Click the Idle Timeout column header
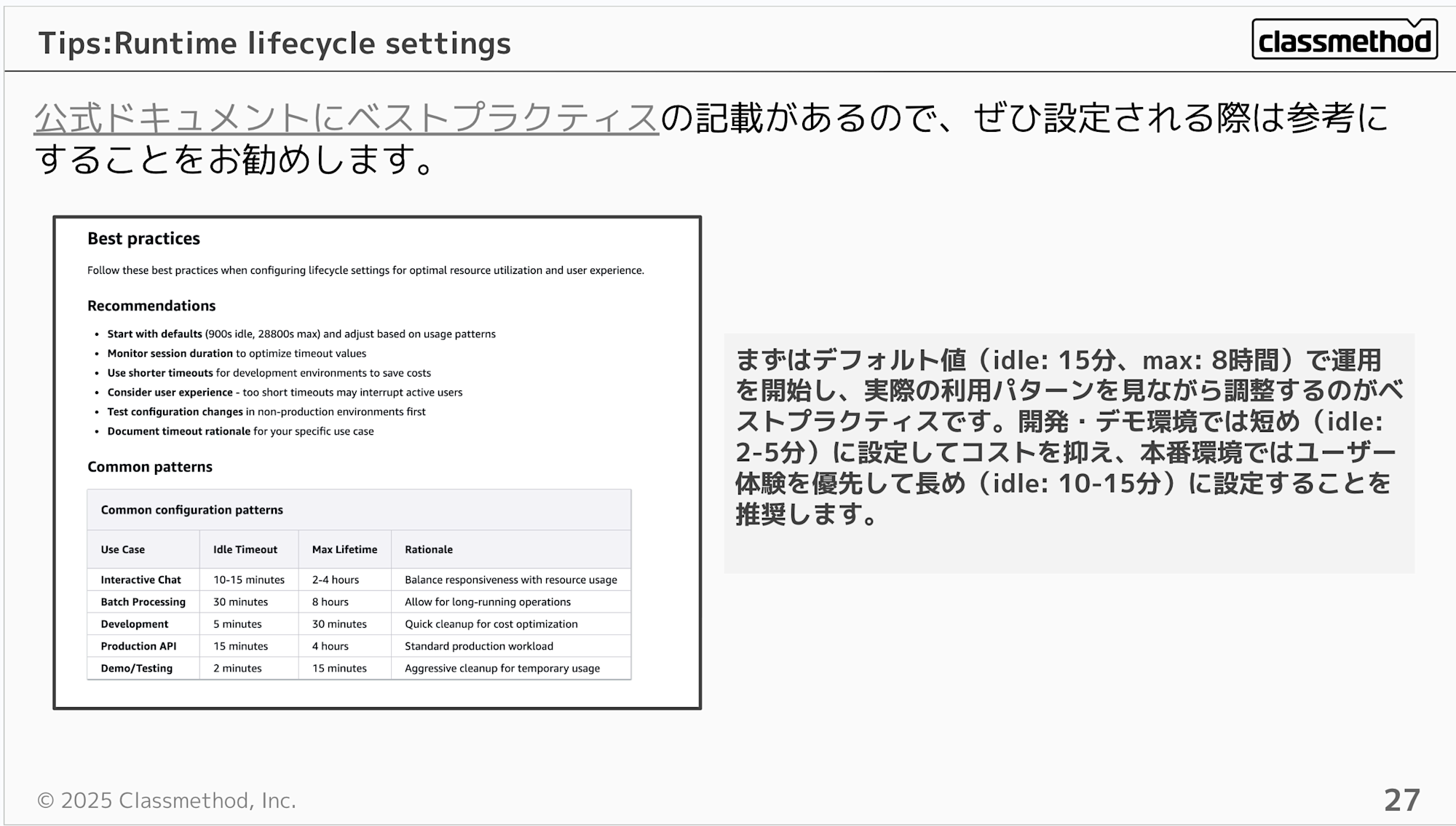The width and height of the screenshot is (1456, 826). coord(245,550)
